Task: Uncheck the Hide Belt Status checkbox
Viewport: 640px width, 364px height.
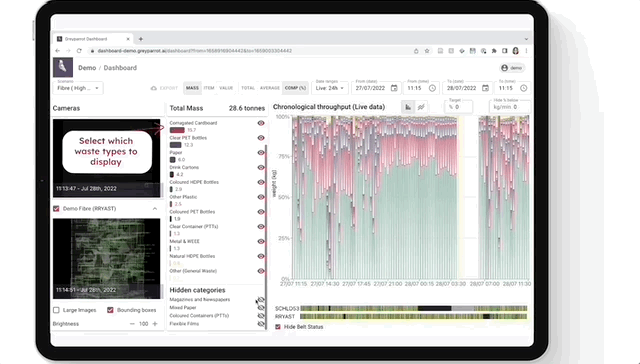Action: coord(278,327)
